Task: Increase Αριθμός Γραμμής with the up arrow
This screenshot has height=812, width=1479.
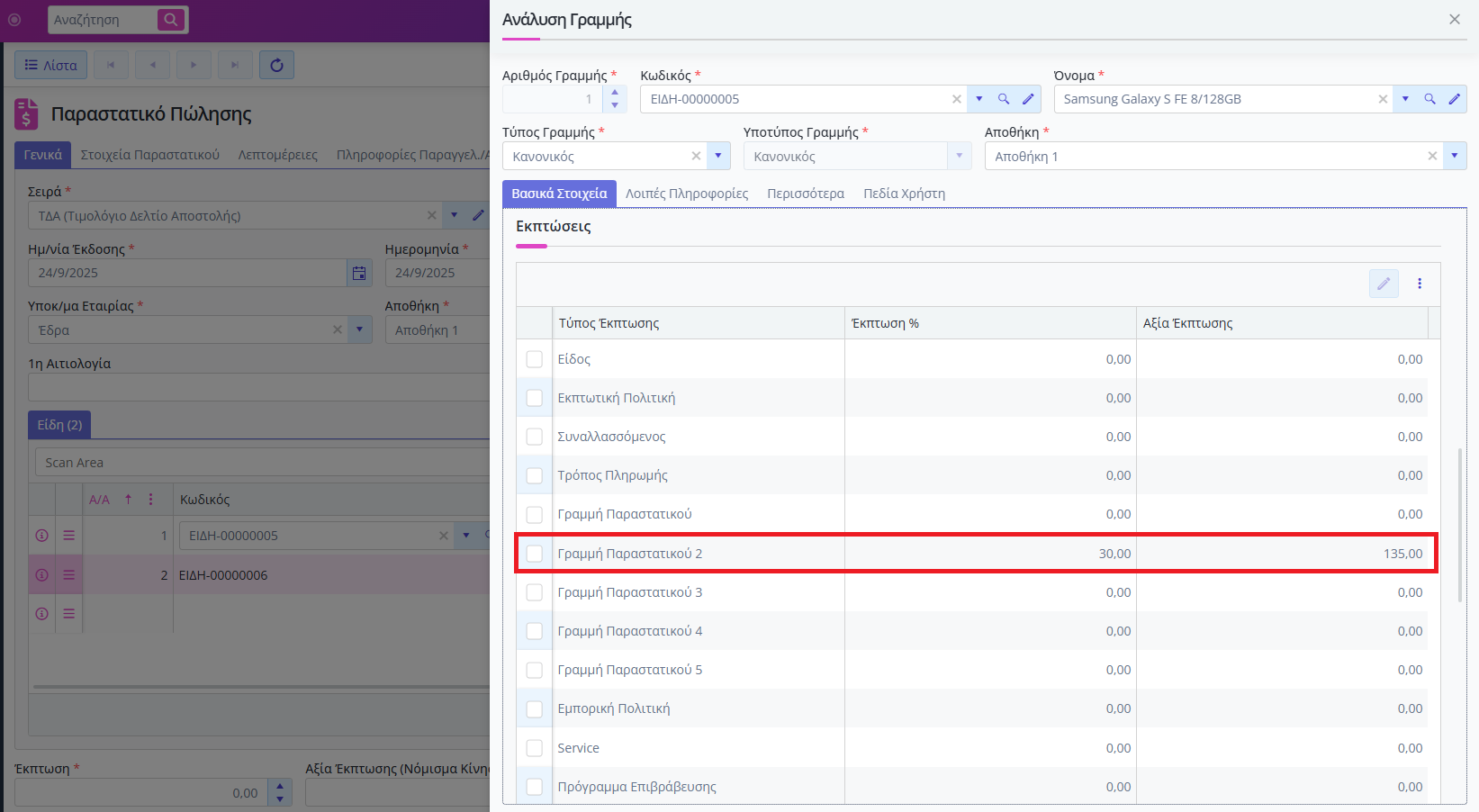Action: click(x=615, y=93)
